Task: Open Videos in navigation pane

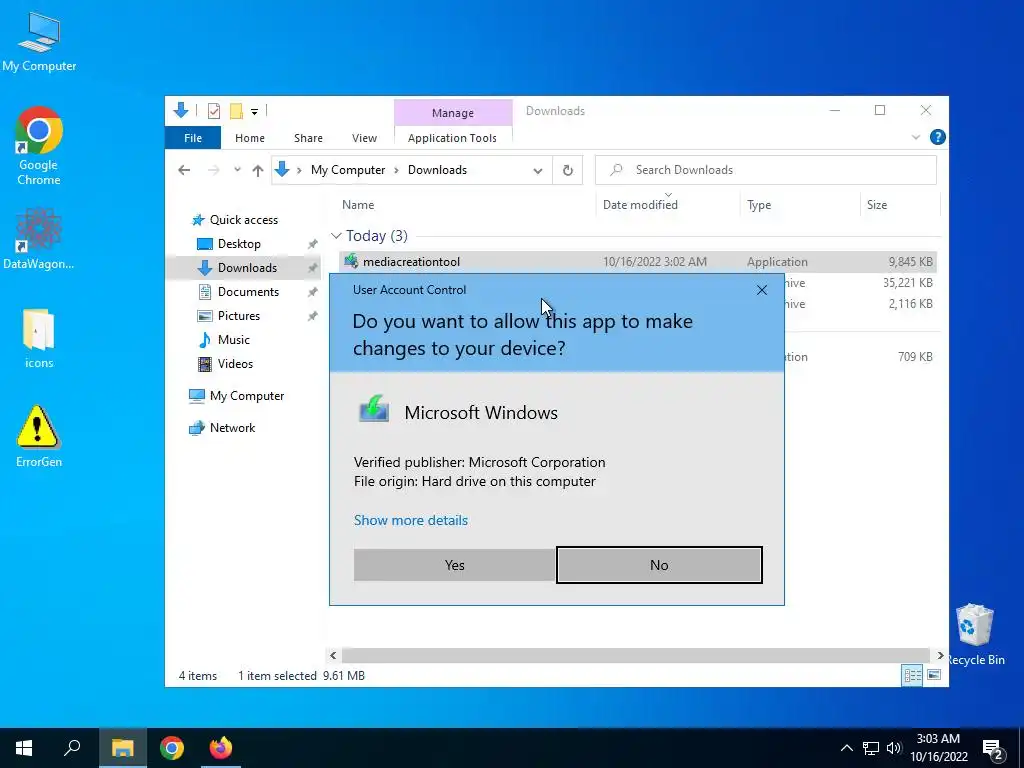Action: tap(235, 364)
